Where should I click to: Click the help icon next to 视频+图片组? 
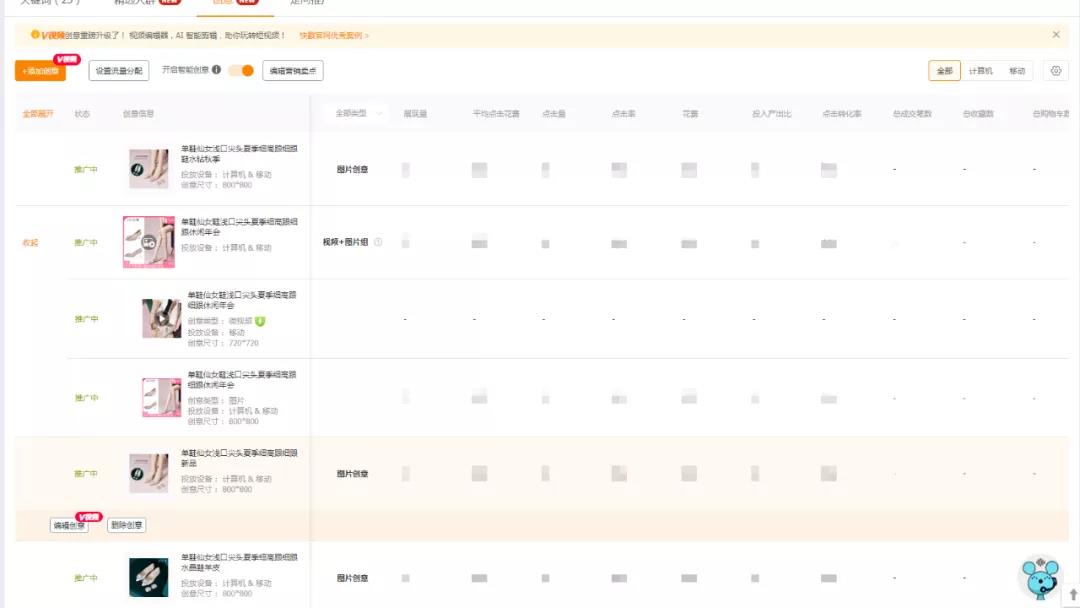click(x=378, y=242)
